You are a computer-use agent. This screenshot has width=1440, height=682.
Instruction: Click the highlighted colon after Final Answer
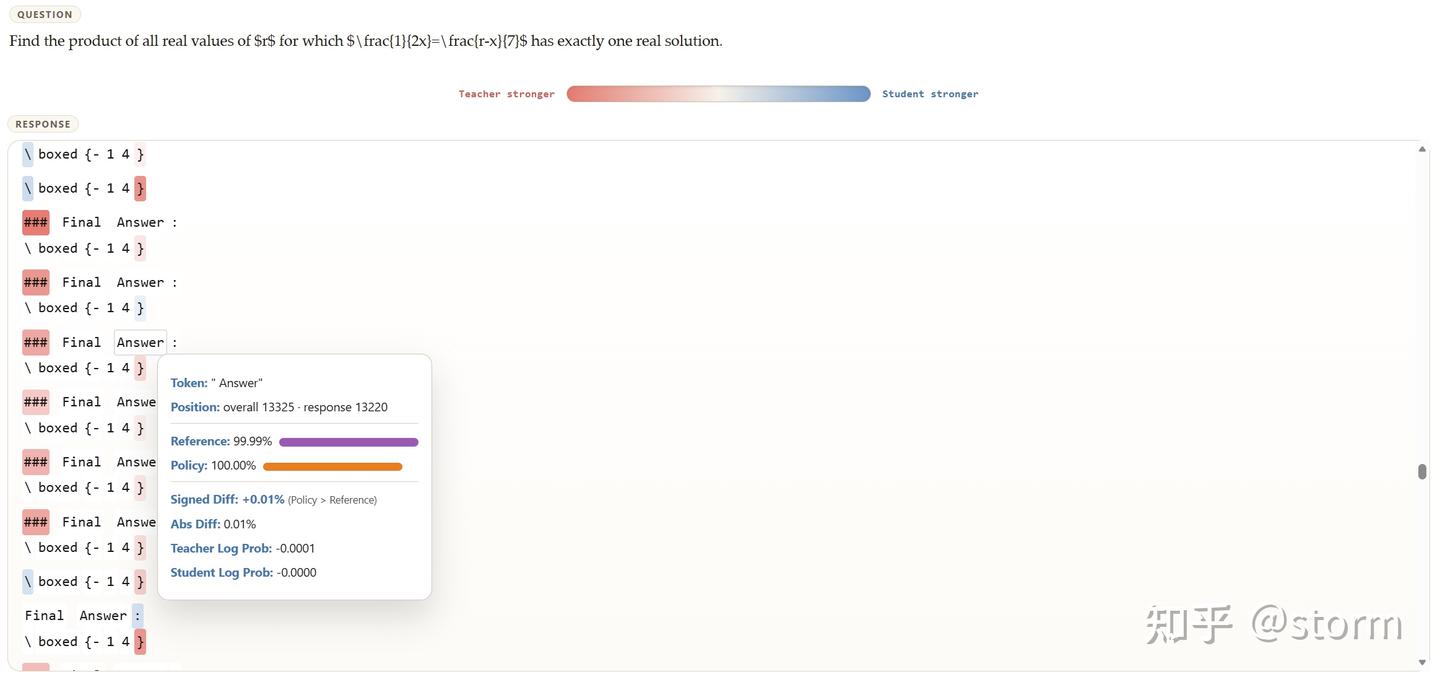tap(138, 614)
